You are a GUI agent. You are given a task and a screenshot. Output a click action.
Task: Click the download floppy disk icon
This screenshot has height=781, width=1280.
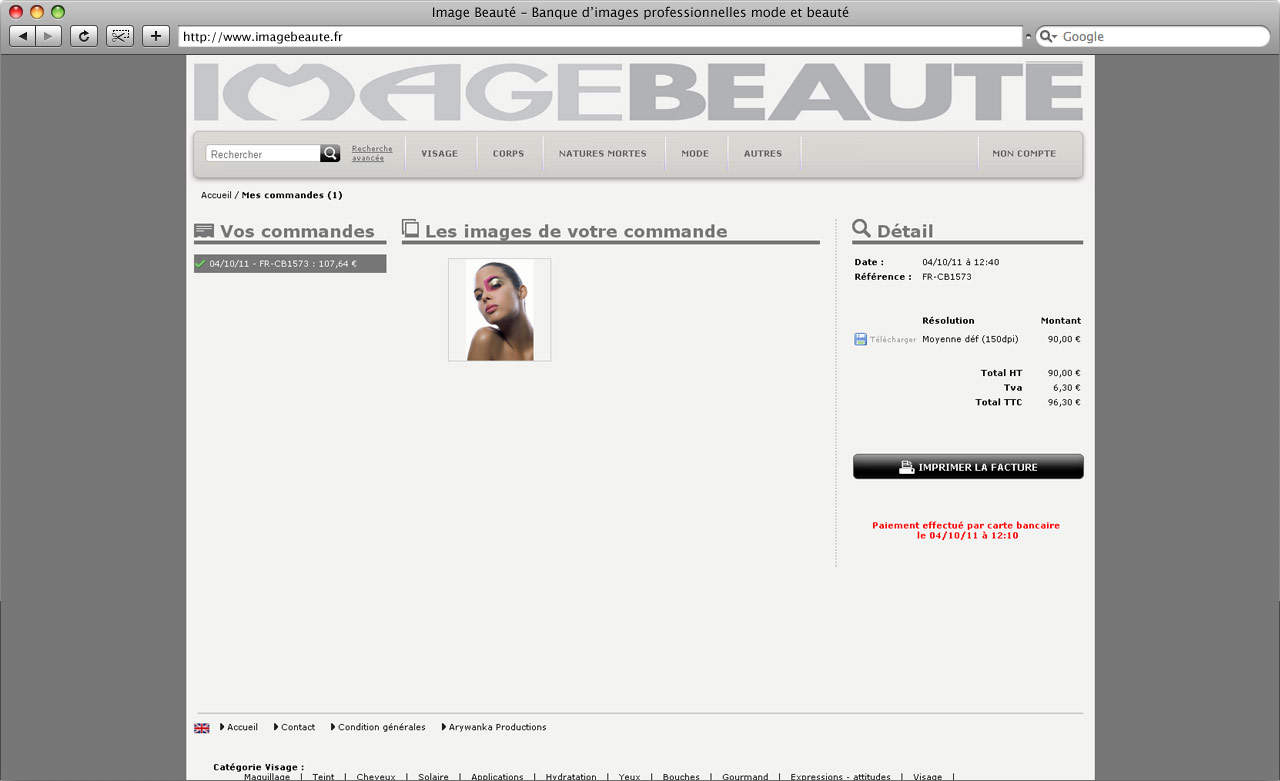860,339
